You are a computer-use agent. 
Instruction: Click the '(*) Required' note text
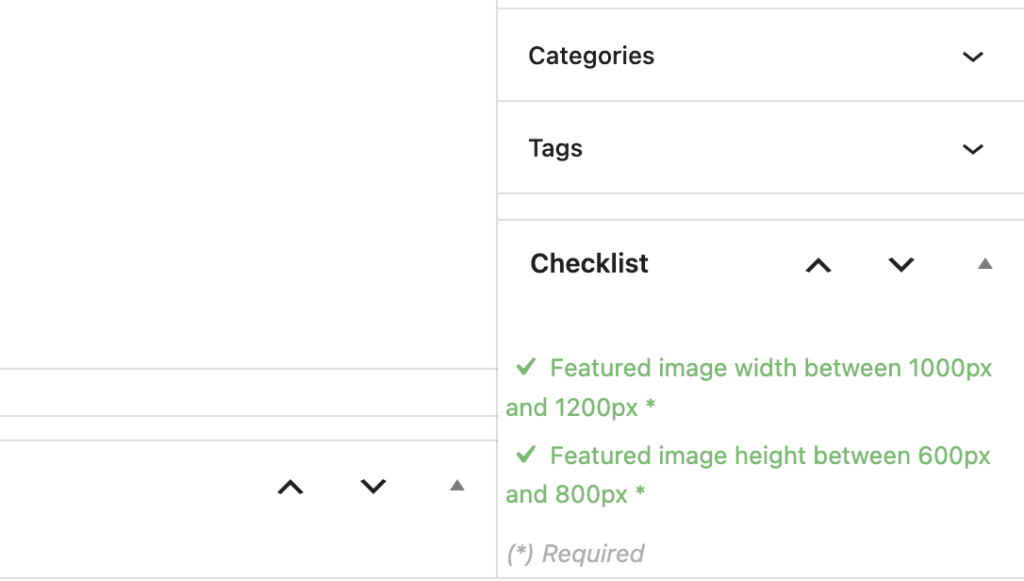[574, 553]
